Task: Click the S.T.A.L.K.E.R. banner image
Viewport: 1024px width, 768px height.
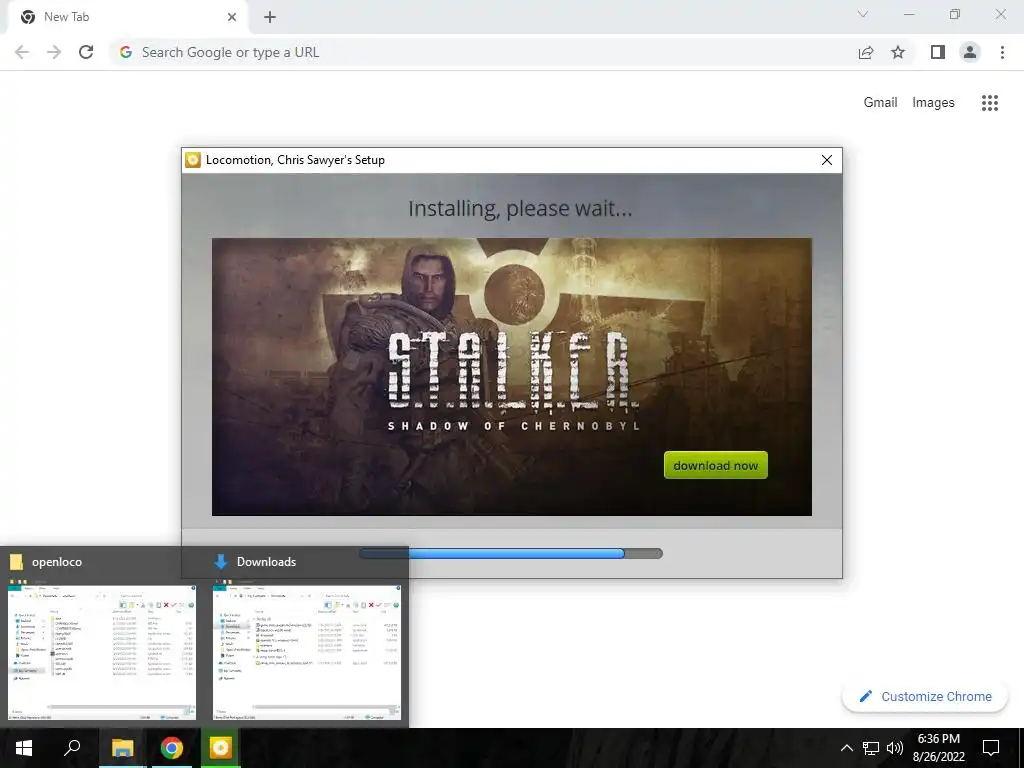Action: point(511,377)
